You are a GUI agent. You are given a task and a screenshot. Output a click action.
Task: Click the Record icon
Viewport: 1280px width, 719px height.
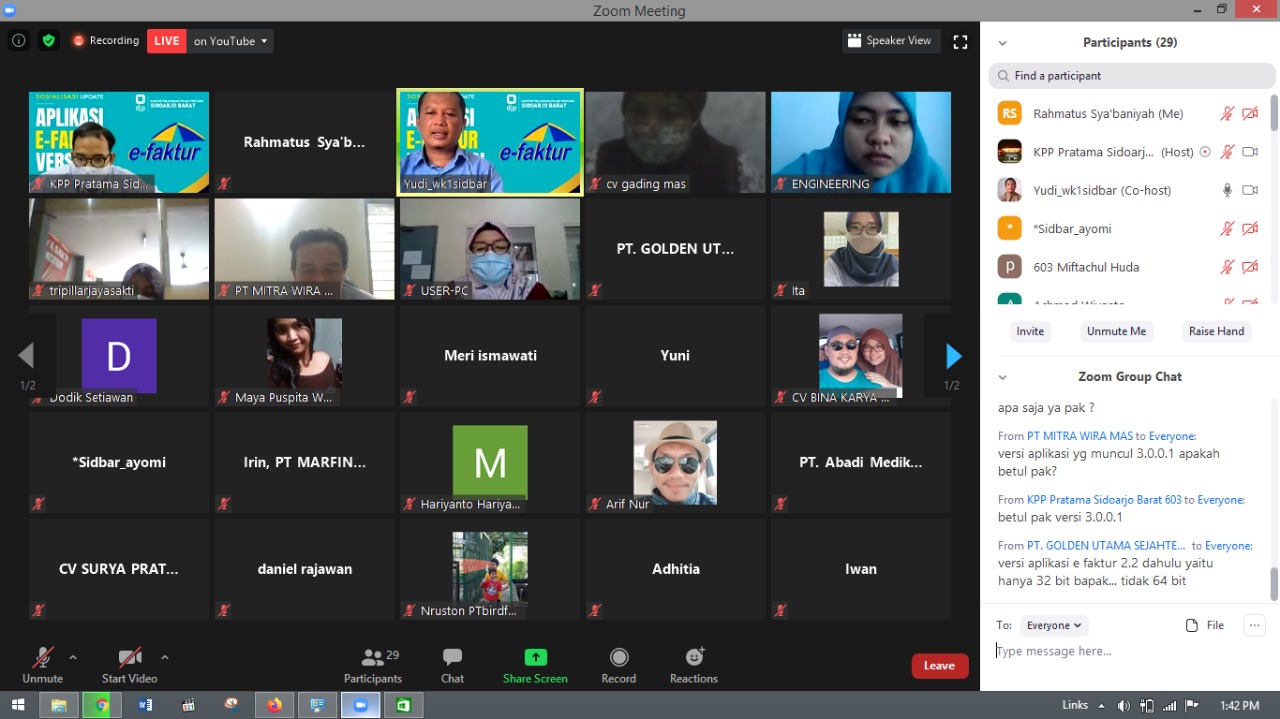618,665
